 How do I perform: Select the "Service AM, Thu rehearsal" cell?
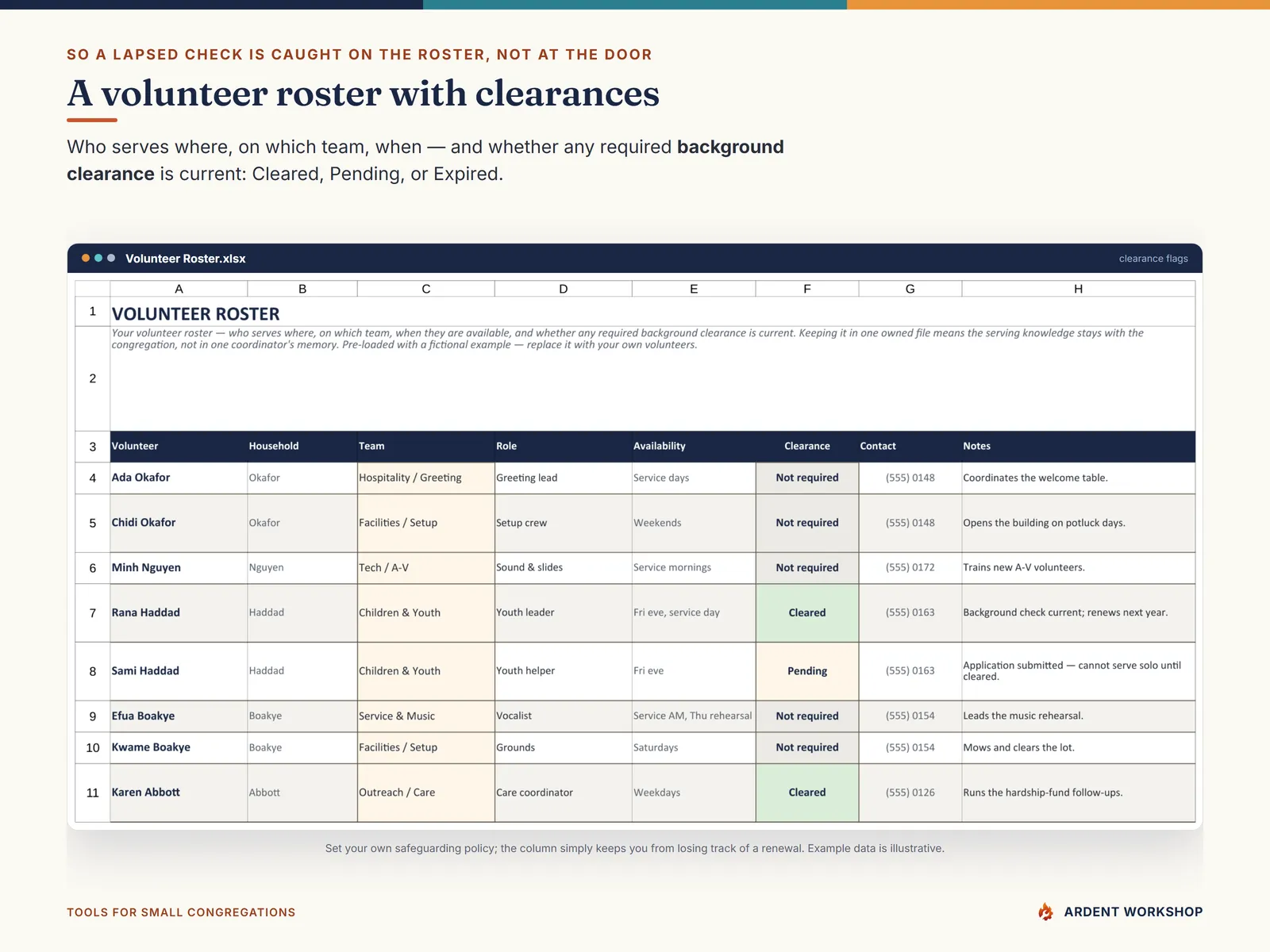pyautogui.click(x=694, y=716)
